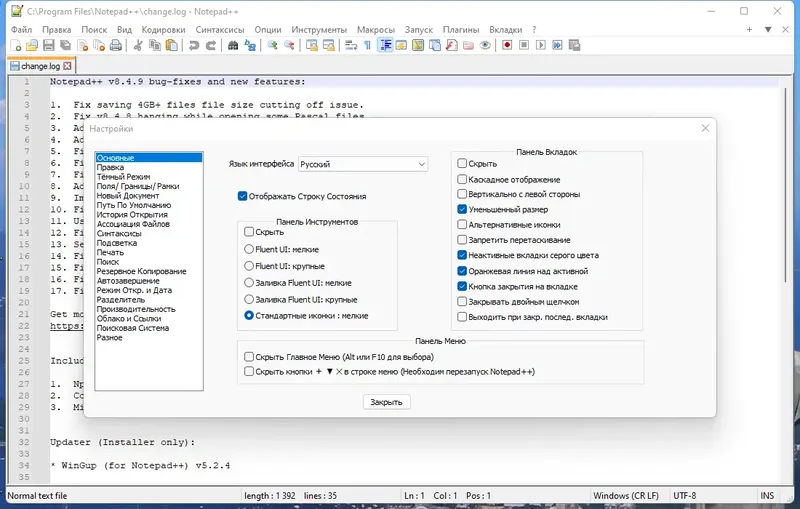Select Fluent UI: мелкие radio button

pyautogui.click(x=249, y=249)
